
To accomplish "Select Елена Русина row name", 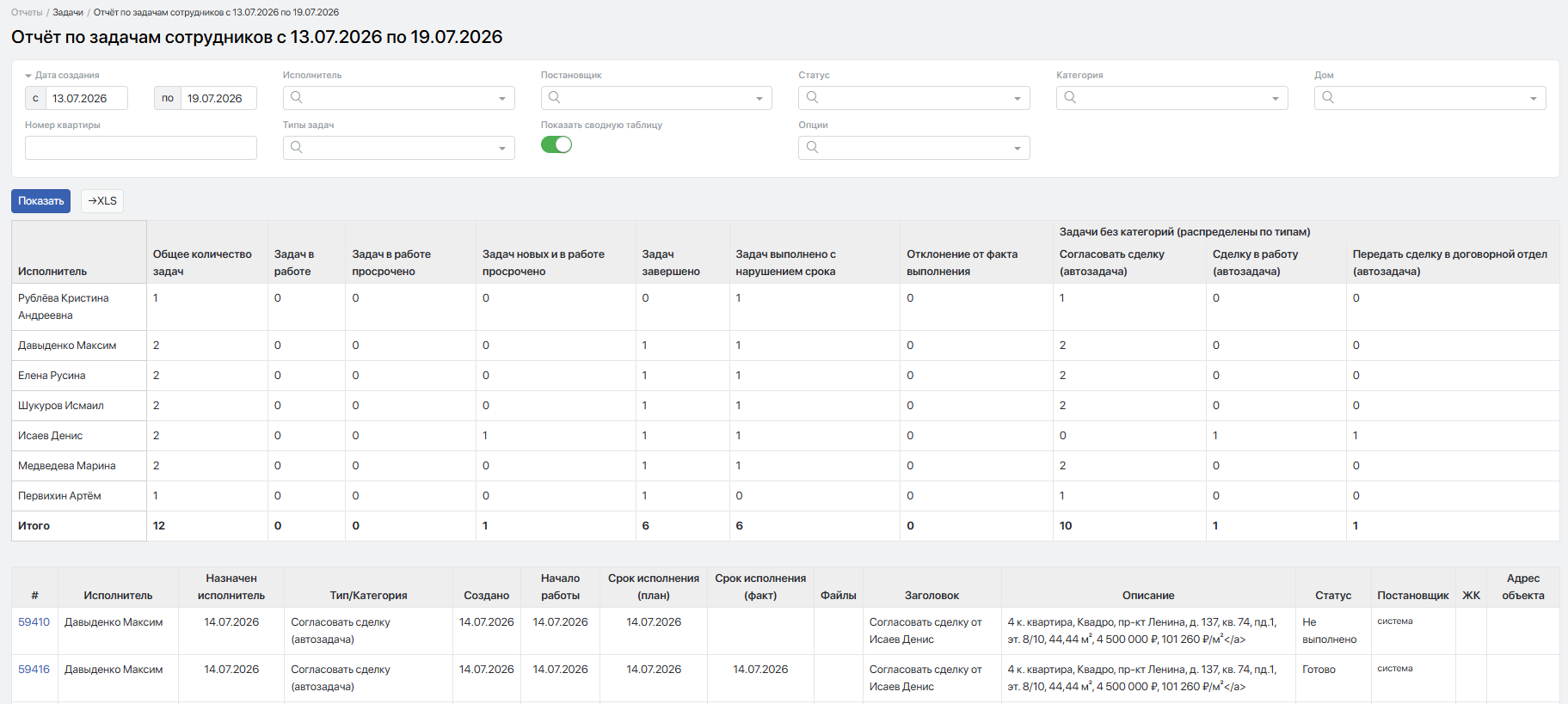I will pyautogui.click(x=52, y=376).
